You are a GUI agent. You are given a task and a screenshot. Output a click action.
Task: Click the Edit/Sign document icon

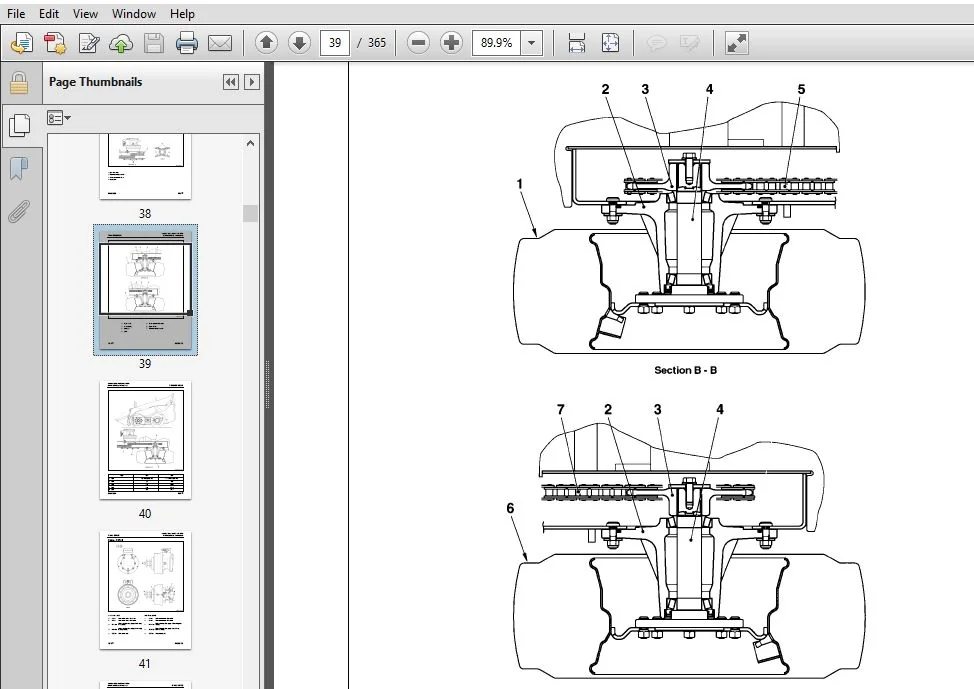click(89, 43)
